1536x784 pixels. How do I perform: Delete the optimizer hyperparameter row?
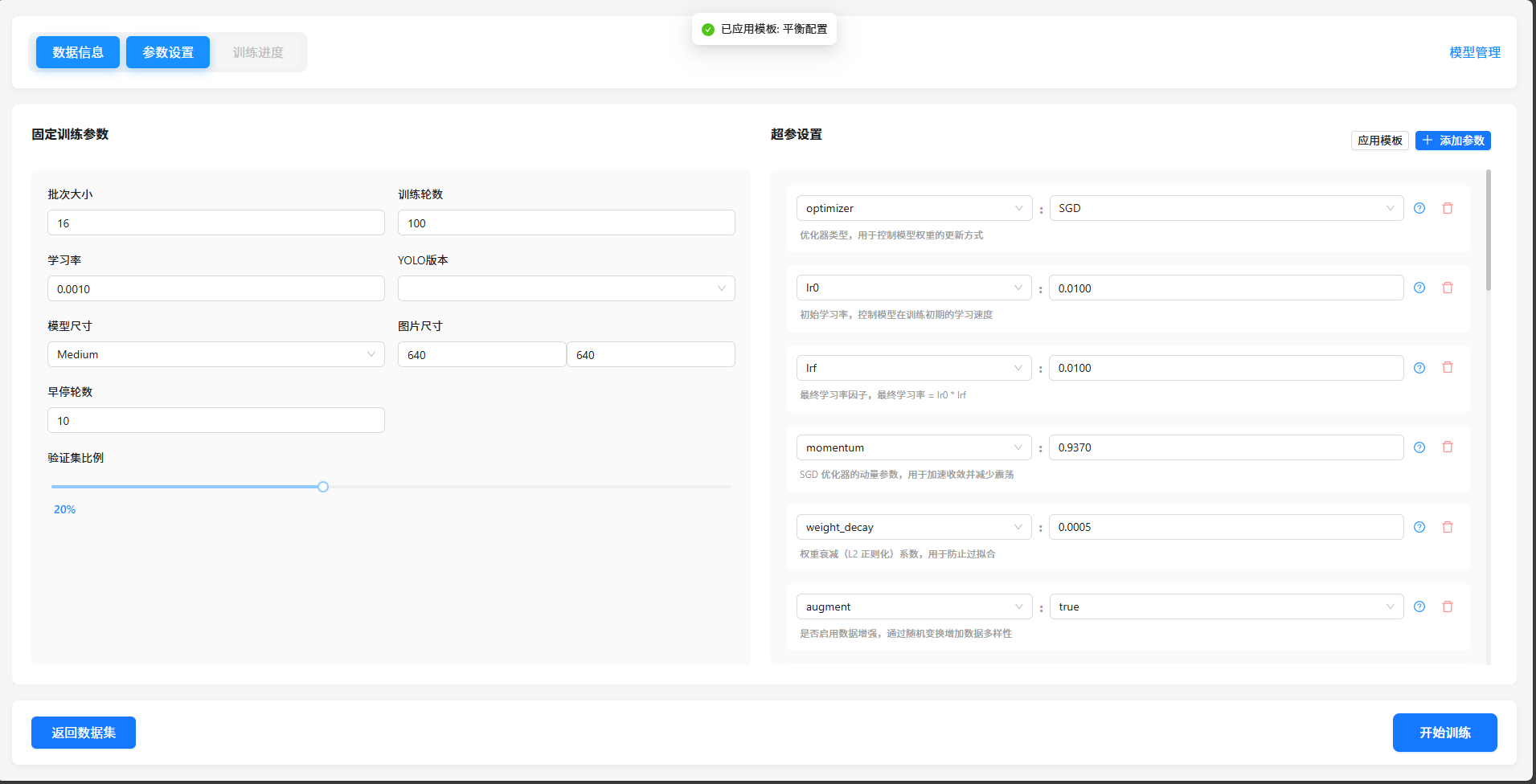1448,208
